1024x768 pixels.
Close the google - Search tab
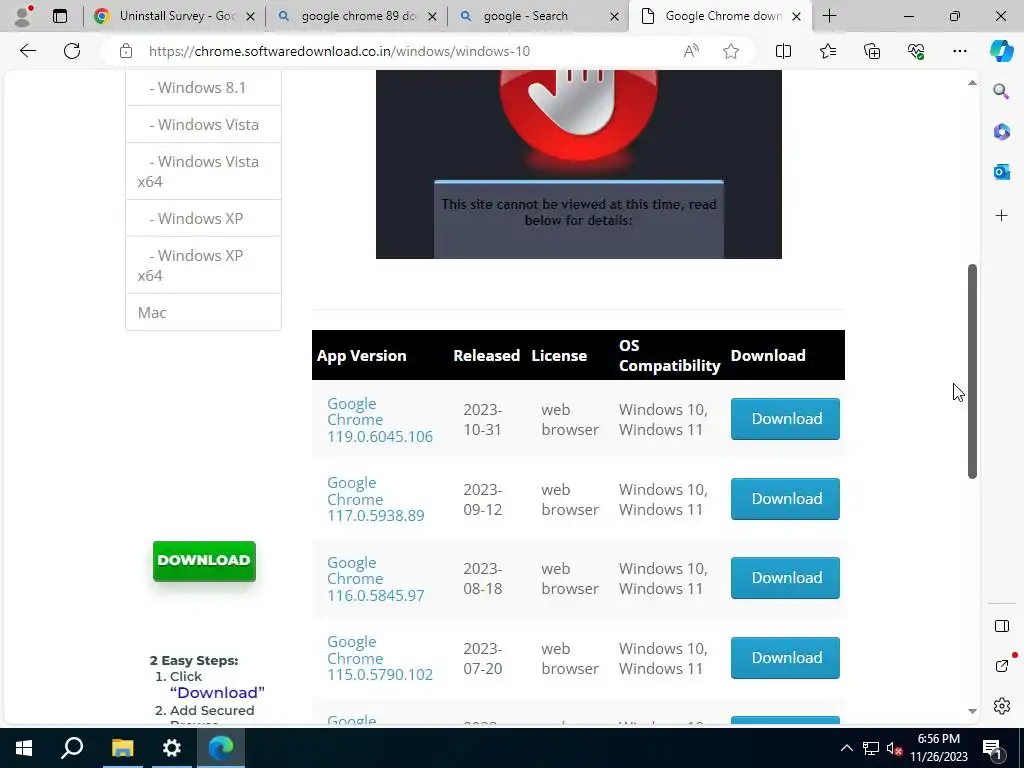(x=614, y=17)
